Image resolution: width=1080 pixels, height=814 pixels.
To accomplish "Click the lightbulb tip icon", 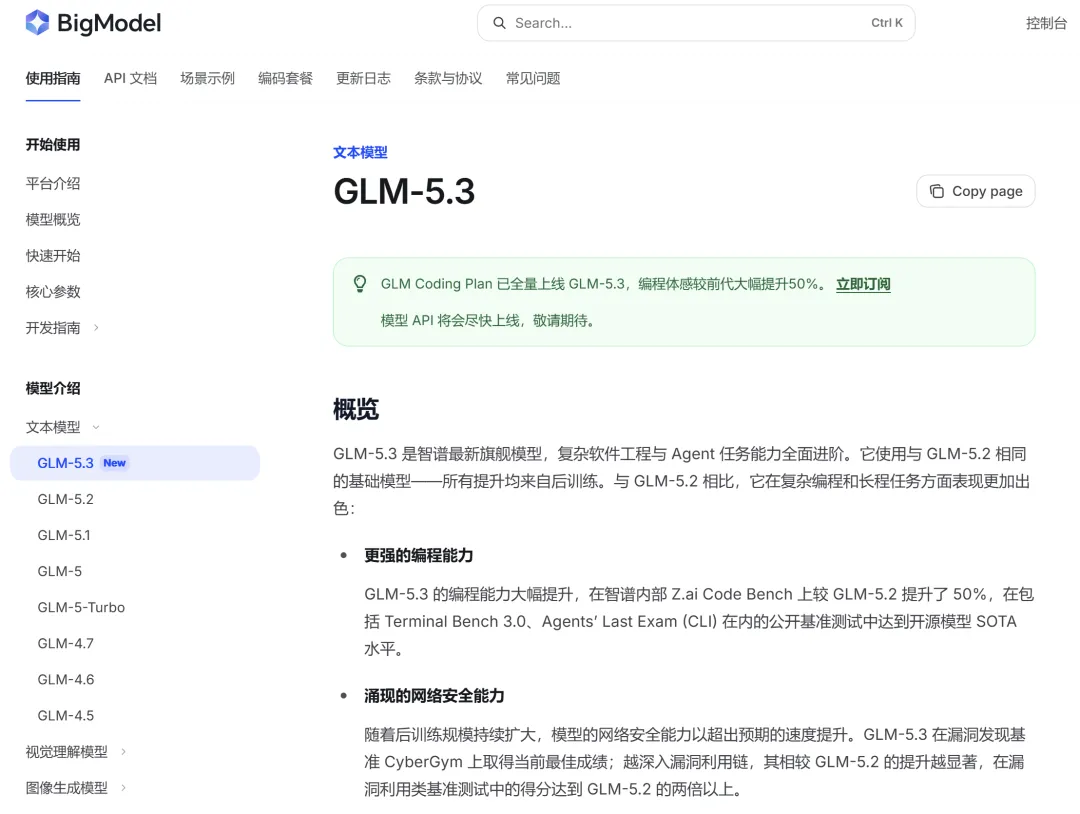I will [x=360, y=284].
